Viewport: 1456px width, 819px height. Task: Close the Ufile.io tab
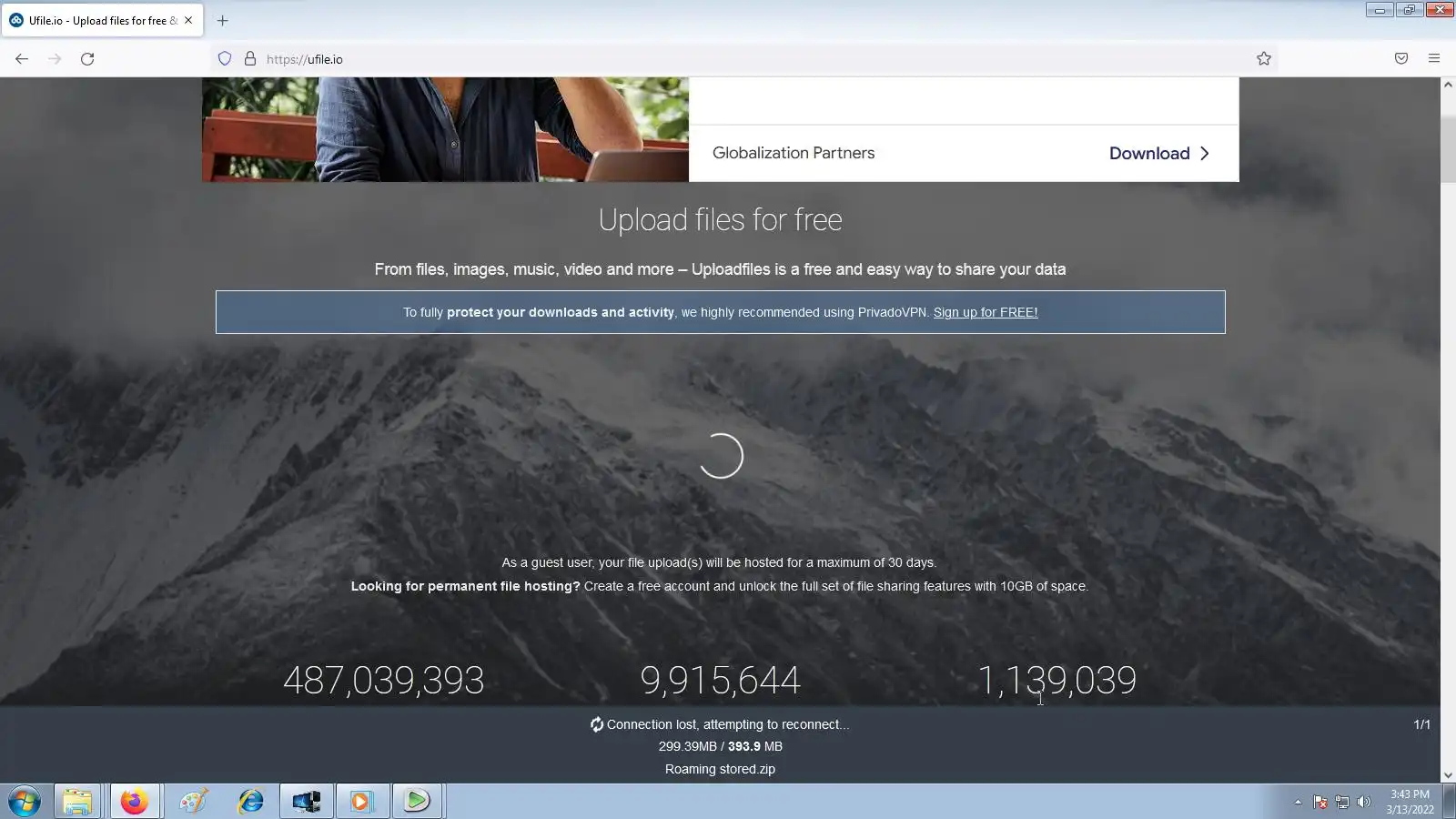coord(188,20)
